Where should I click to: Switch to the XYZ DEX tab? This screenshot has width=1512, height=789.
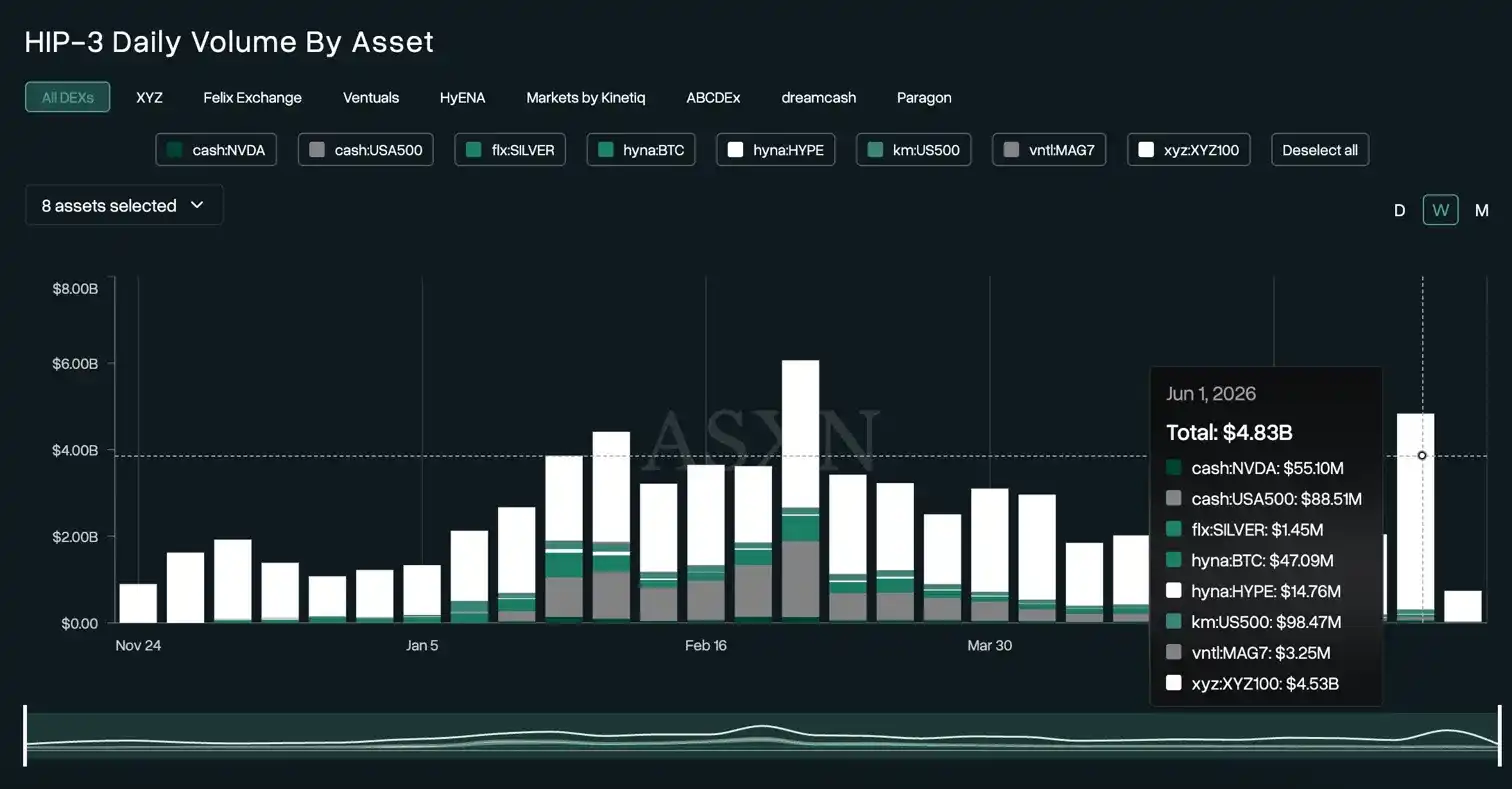(x=149, y=97)
